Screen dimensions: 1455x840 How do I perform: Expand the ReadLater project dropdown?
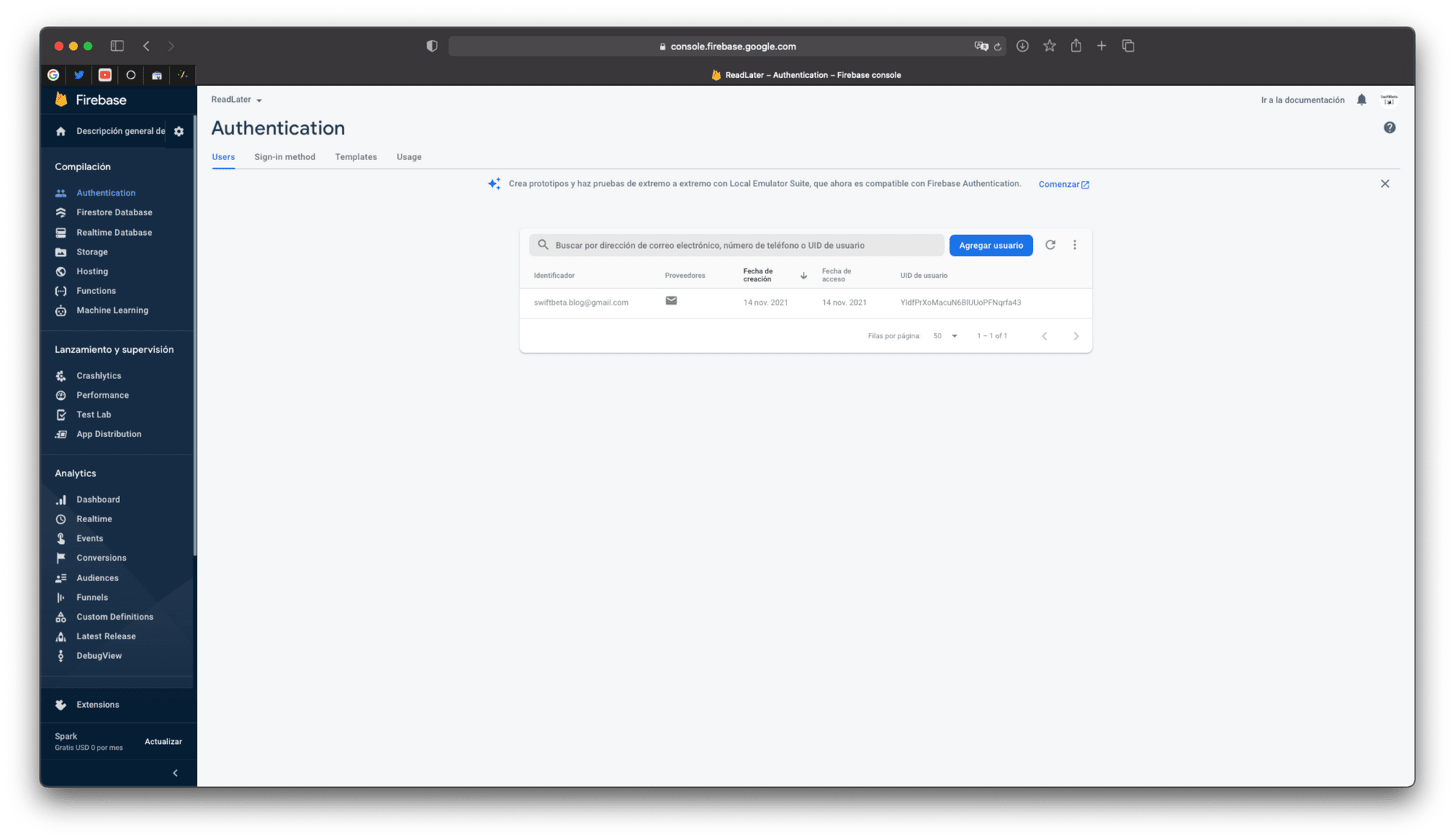pyautogui.click(x=237, y=99)
